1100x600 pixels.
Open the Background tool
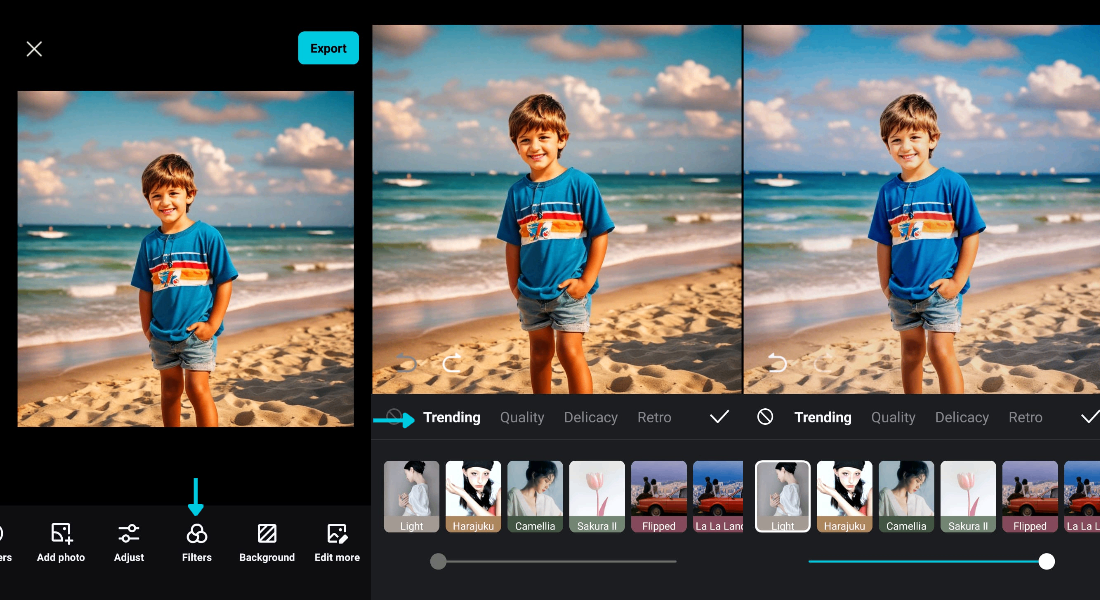point(267,542)
